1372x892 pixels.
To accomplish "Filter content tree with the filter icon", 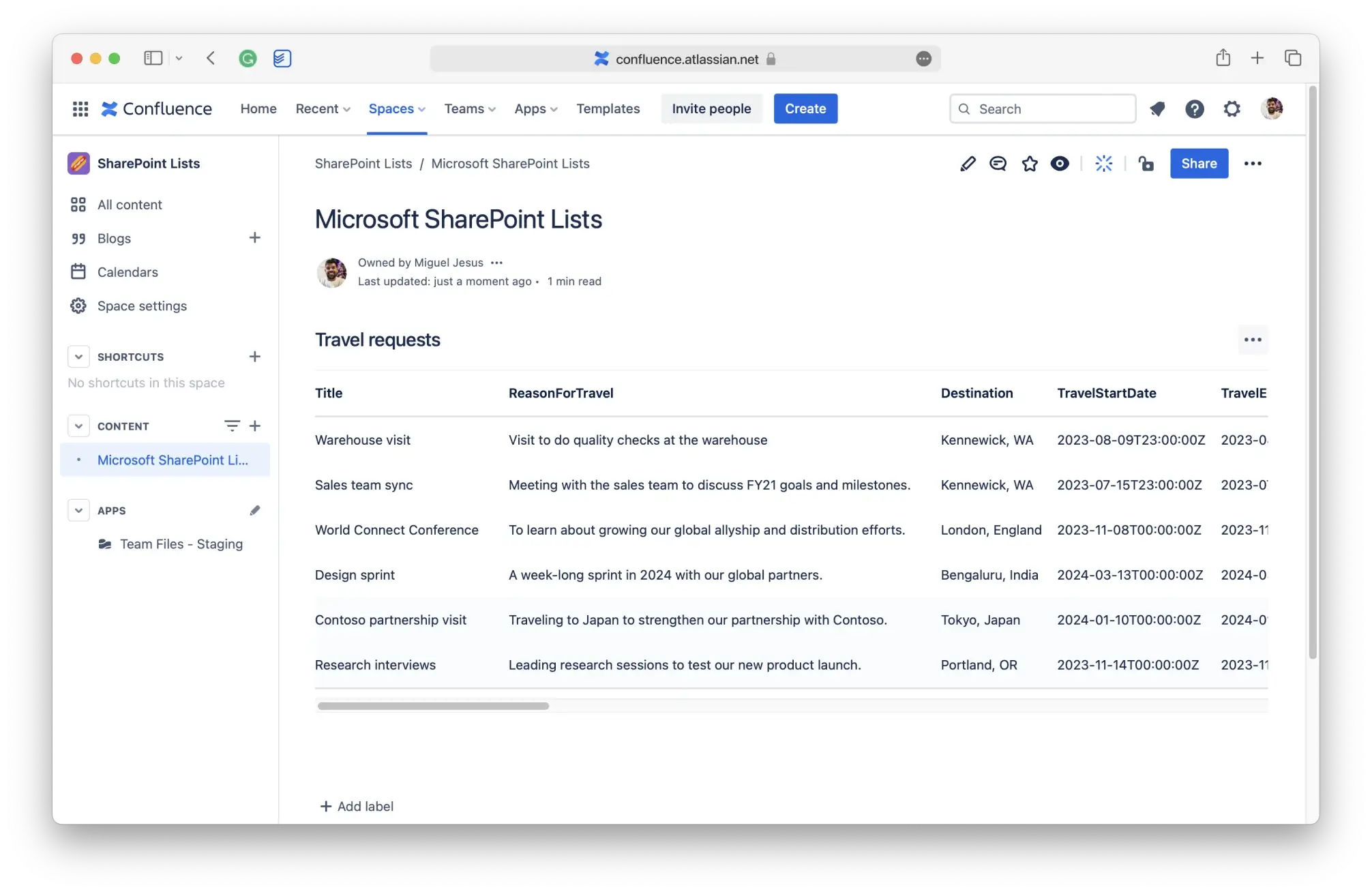I will point(232,426).
